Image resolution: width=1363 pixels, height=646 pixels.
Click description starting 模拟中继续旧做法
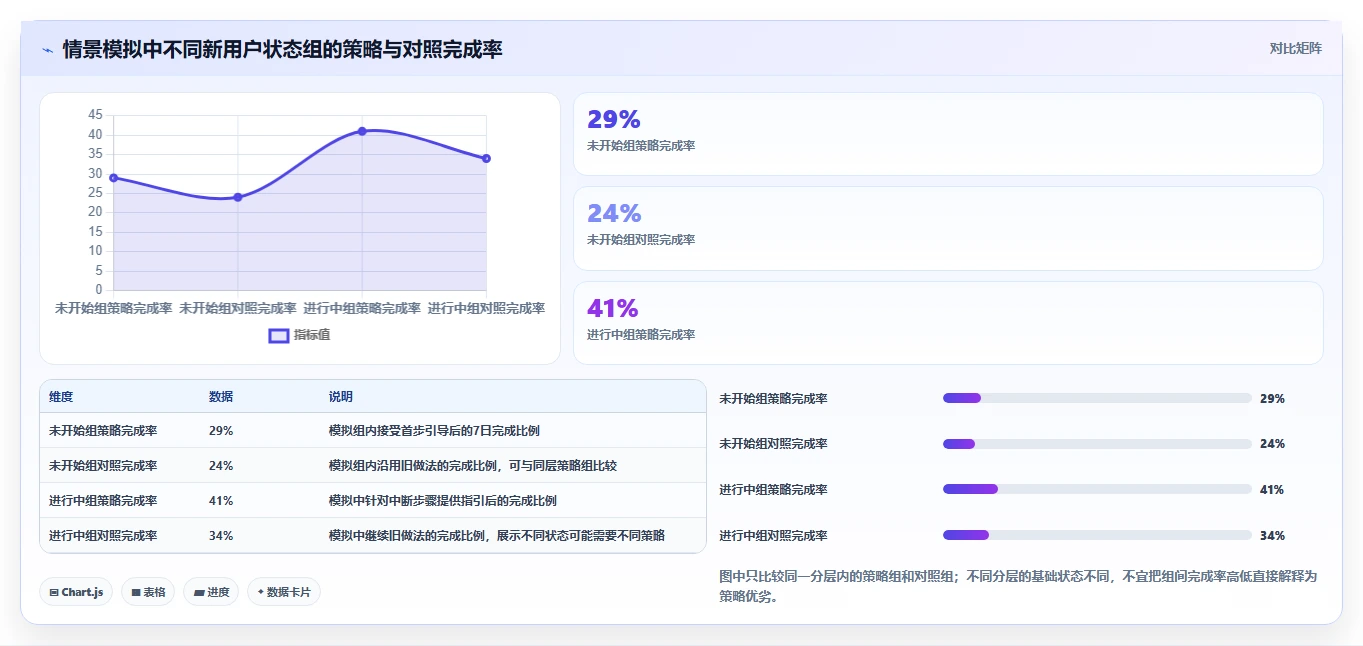click(x=497, y=536)
